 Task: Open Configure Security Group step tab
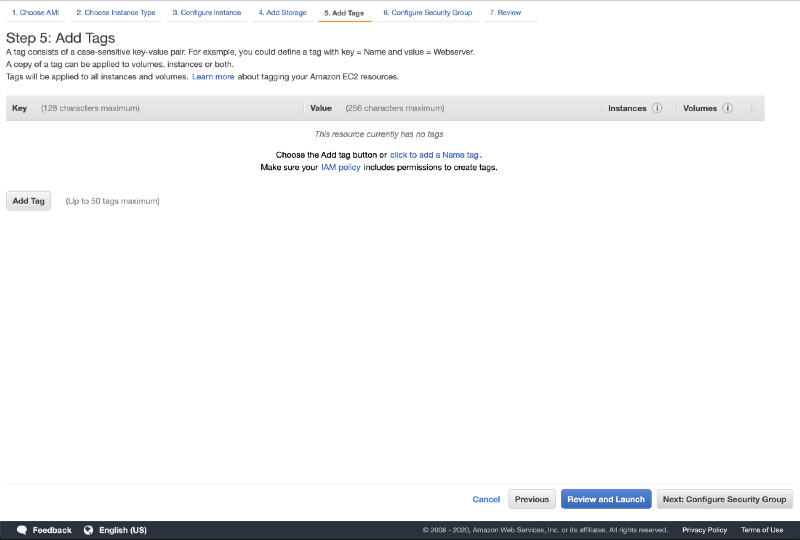(x=428, y=13)
